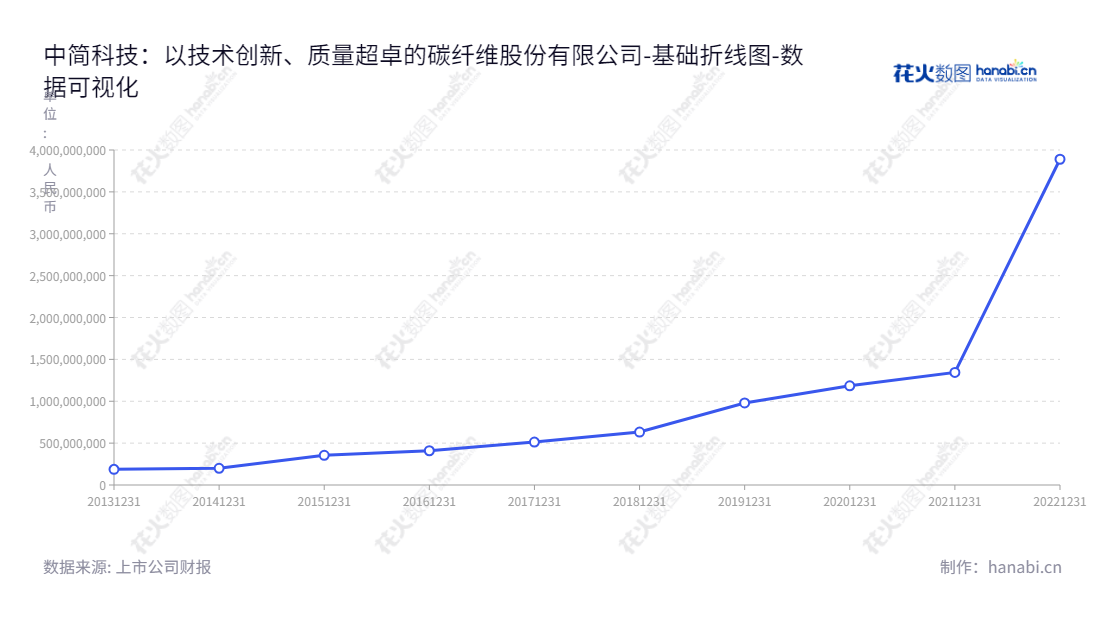Select the 20131231 data point marker
The image size is (1100, 620).
[115, 468]
